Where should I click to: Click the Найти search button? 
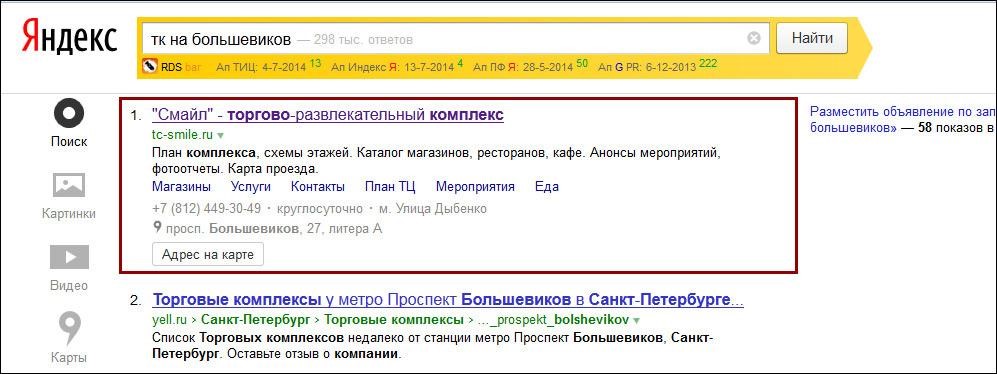tap(812, 38)
